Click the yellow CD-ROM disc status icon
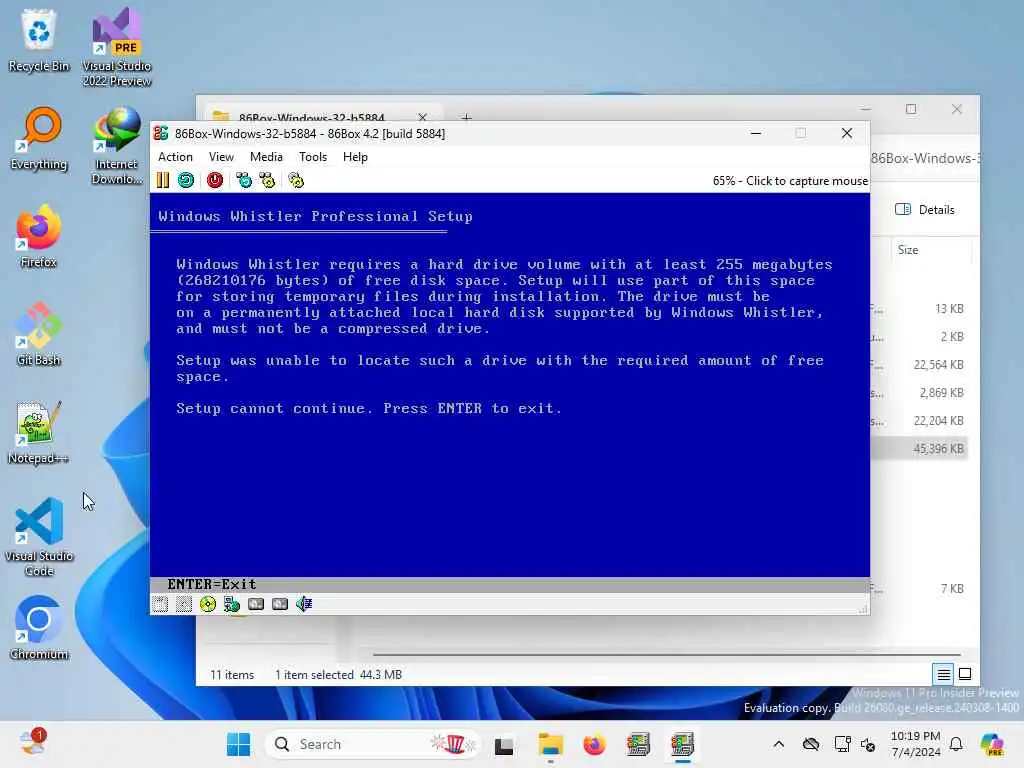The image size is (1024, 768). [x=208, y=604]
